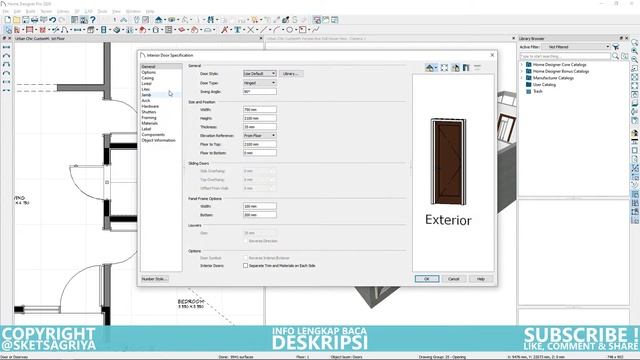
Task: Click the Cancel button
Action: coord(454,279)
